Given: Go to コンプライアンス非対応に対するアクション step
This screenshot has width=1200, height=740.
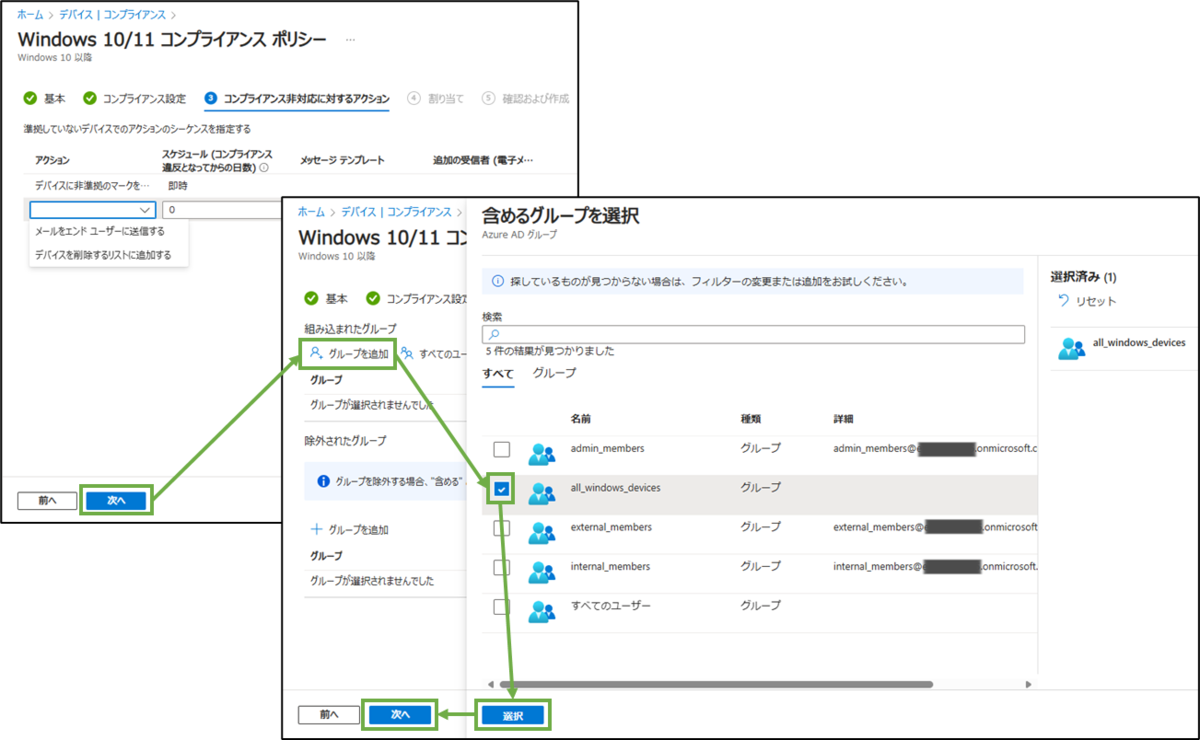Looking at the screenshot, I should tap(296, 98).
